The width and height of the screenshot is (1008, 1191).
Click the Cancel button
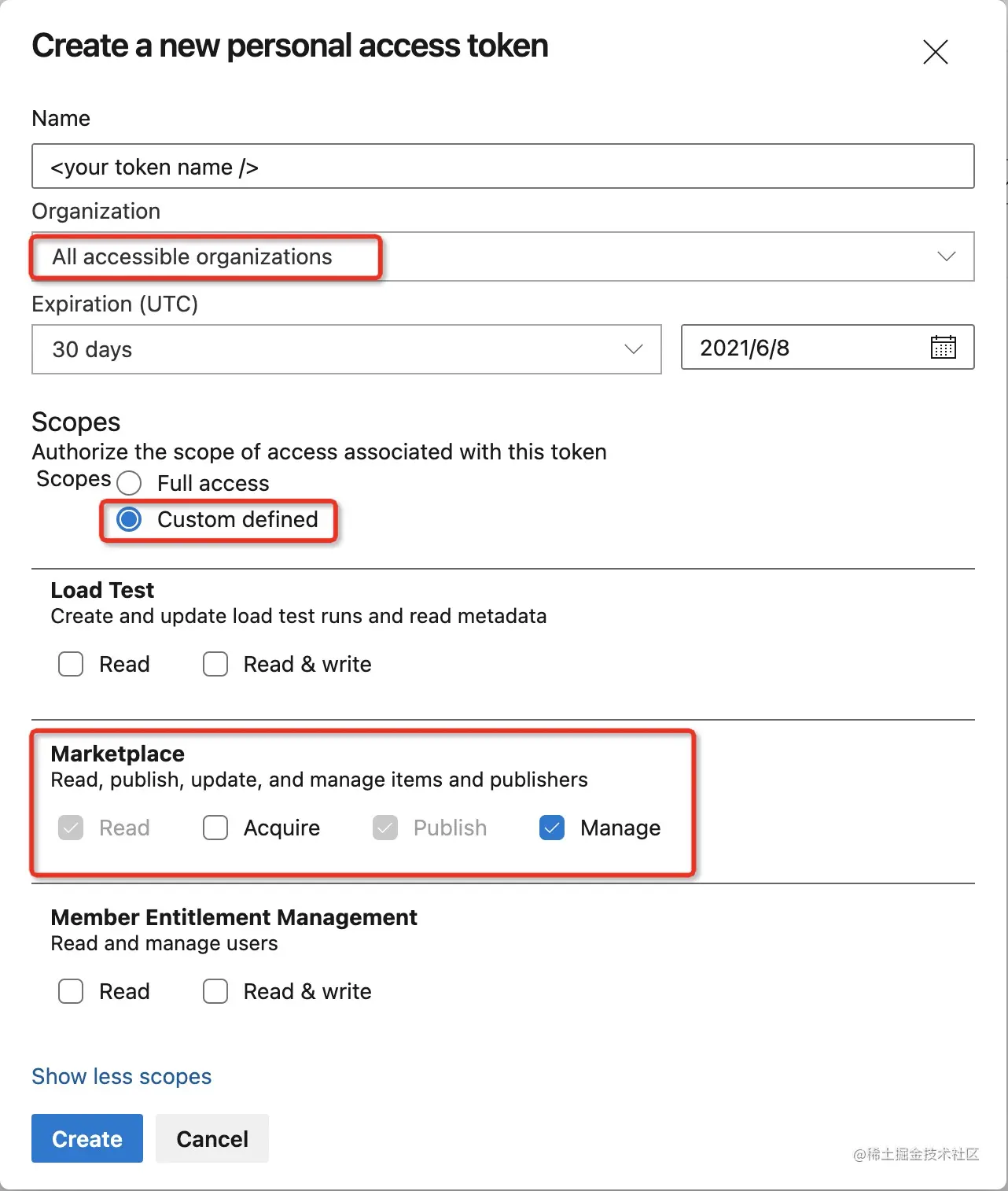[212, 1138]
